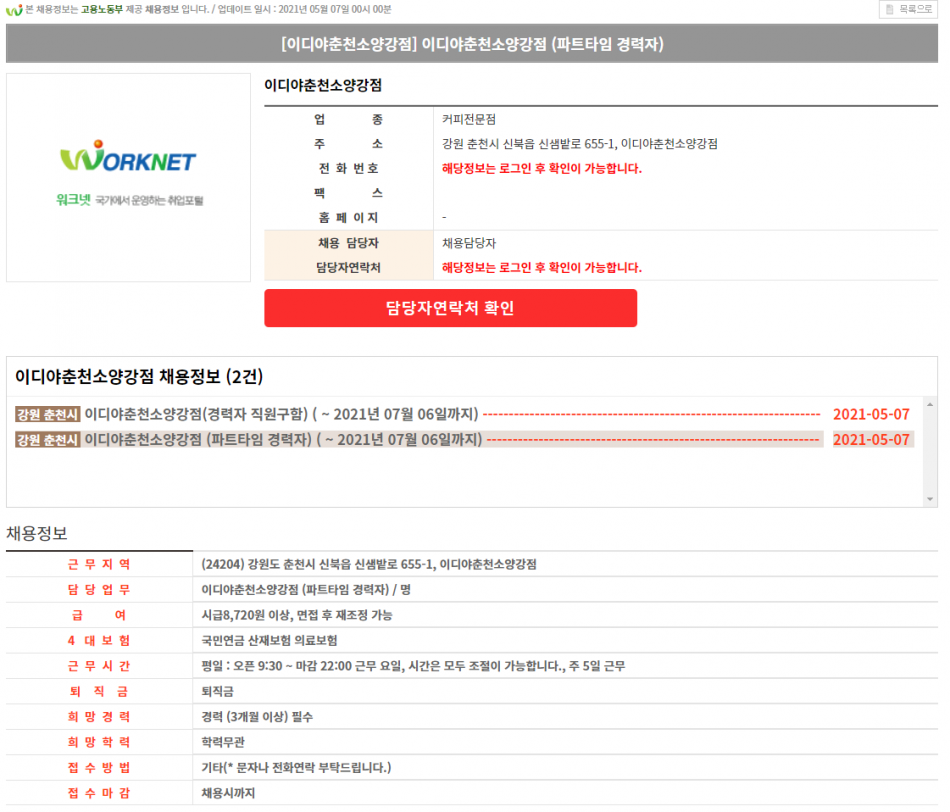Click the 근무시간 label
950x812 pixels.
(99, 667)
